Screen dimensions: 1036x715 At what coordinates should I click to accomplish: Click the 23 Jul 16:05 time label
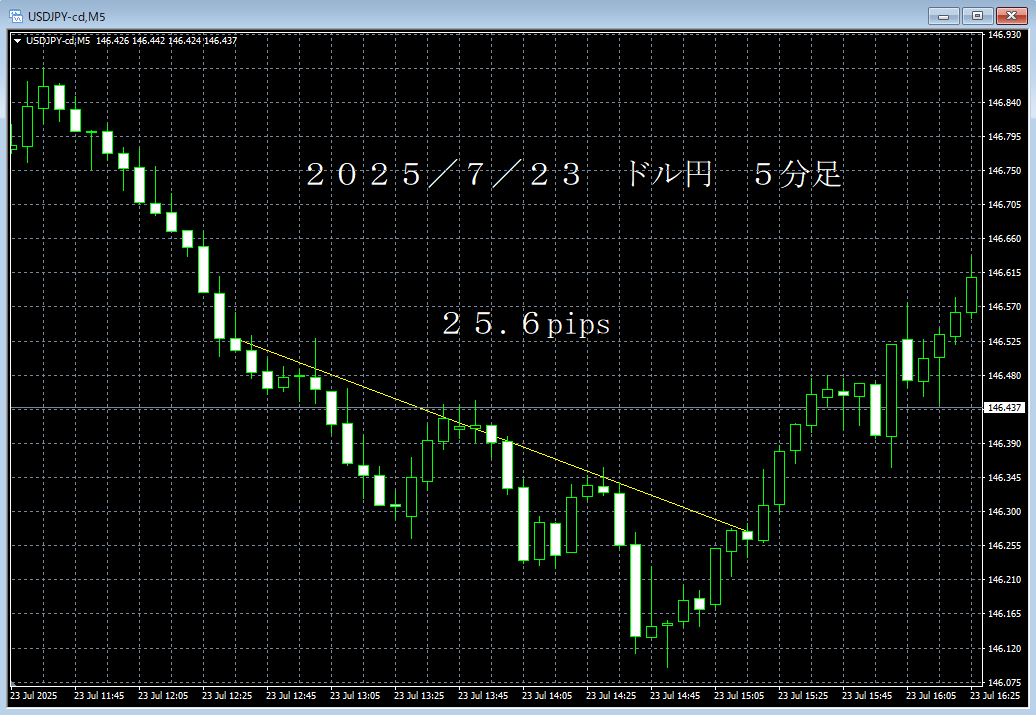932,696
